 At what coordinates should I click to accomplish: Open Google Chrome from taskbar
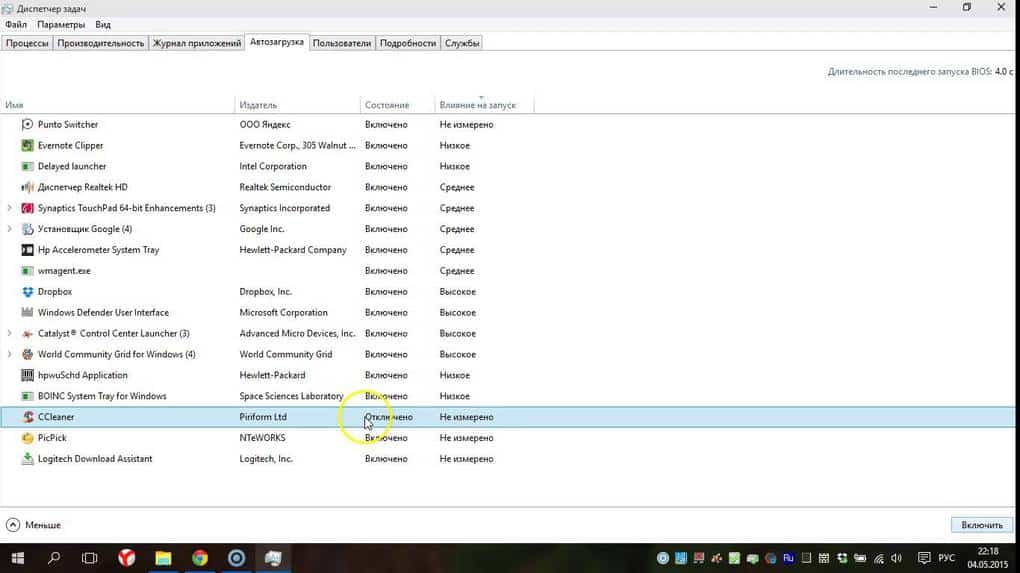(200, 558)
